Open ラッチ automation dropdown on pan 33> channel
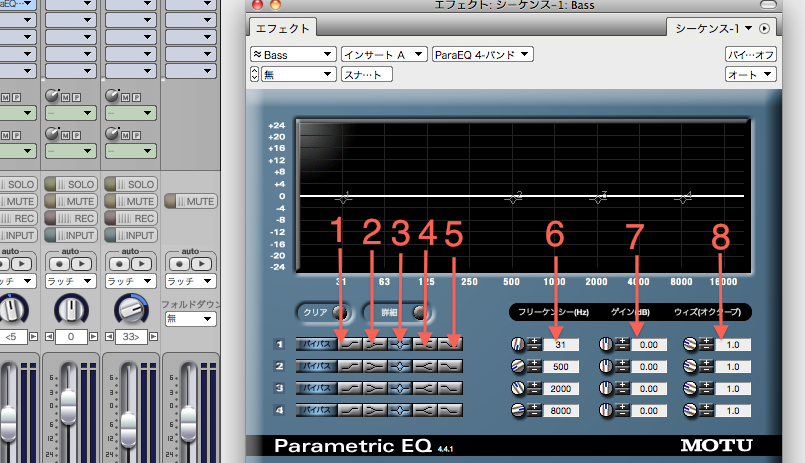805x463 pixels. pyautogui.click(x=130, y=281)
